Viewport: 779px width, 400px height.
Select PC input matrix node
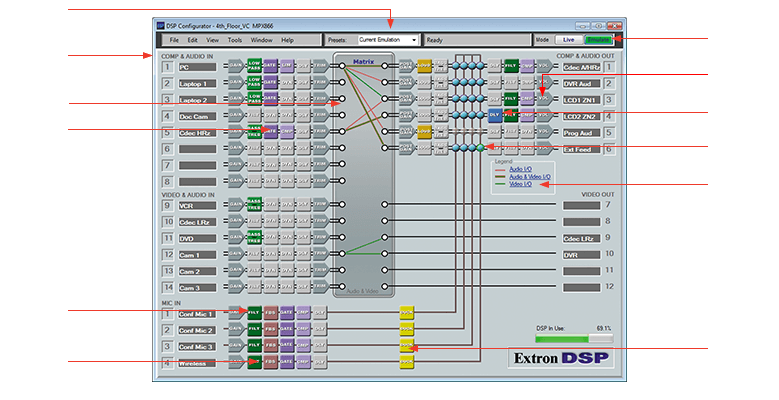pos(342,66)
